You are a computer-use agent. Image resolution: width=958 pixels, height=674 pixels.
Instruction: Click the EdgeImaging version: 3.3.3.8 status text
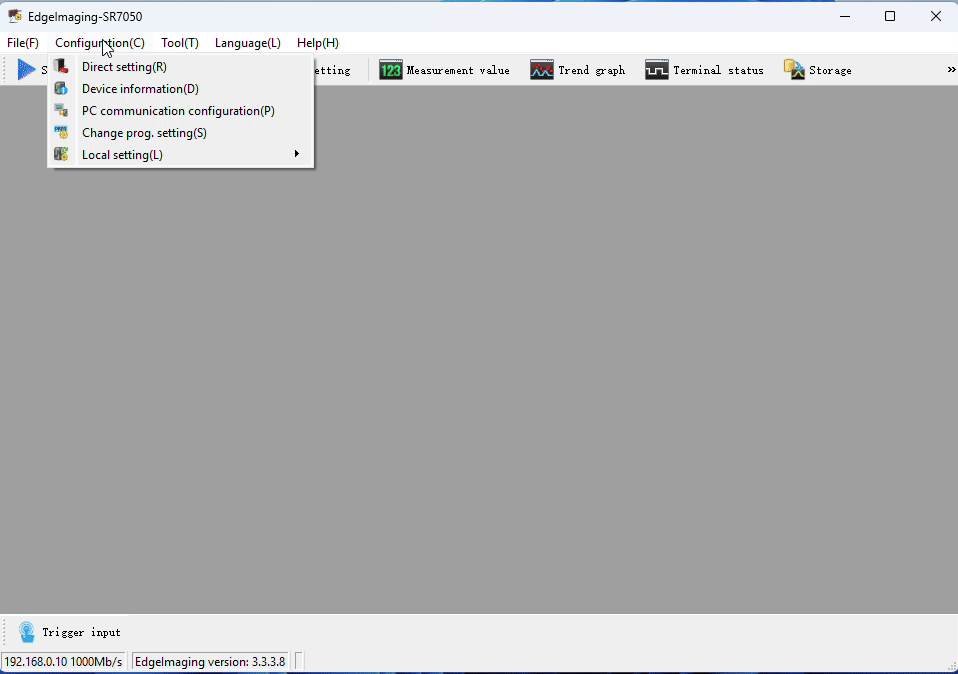[x=210, y=662]
